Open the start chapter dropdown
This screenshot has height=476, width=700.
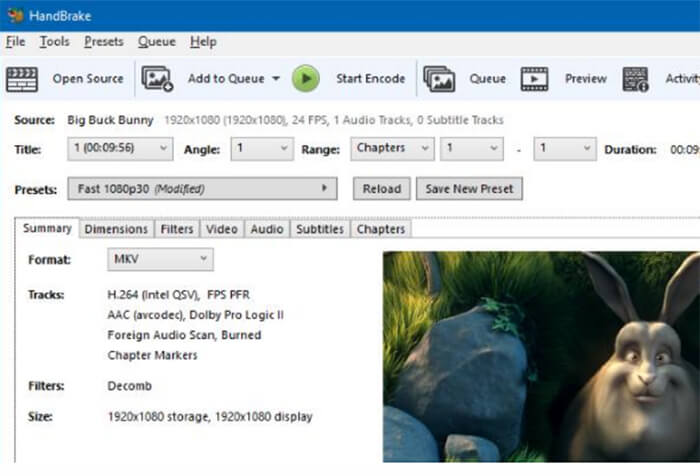click(x=472, y=149)
